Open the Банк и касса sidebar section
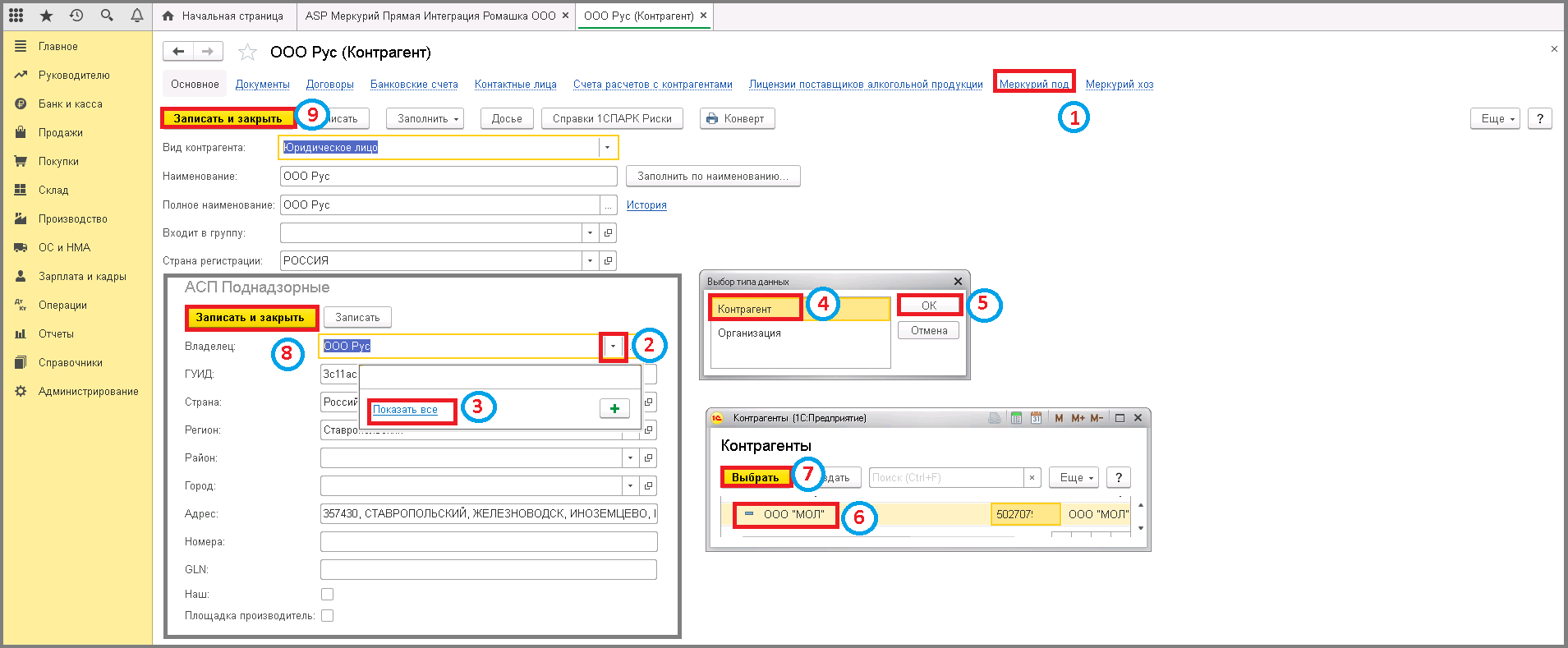This screenshot has height=648, width=1568. point(71,103)
